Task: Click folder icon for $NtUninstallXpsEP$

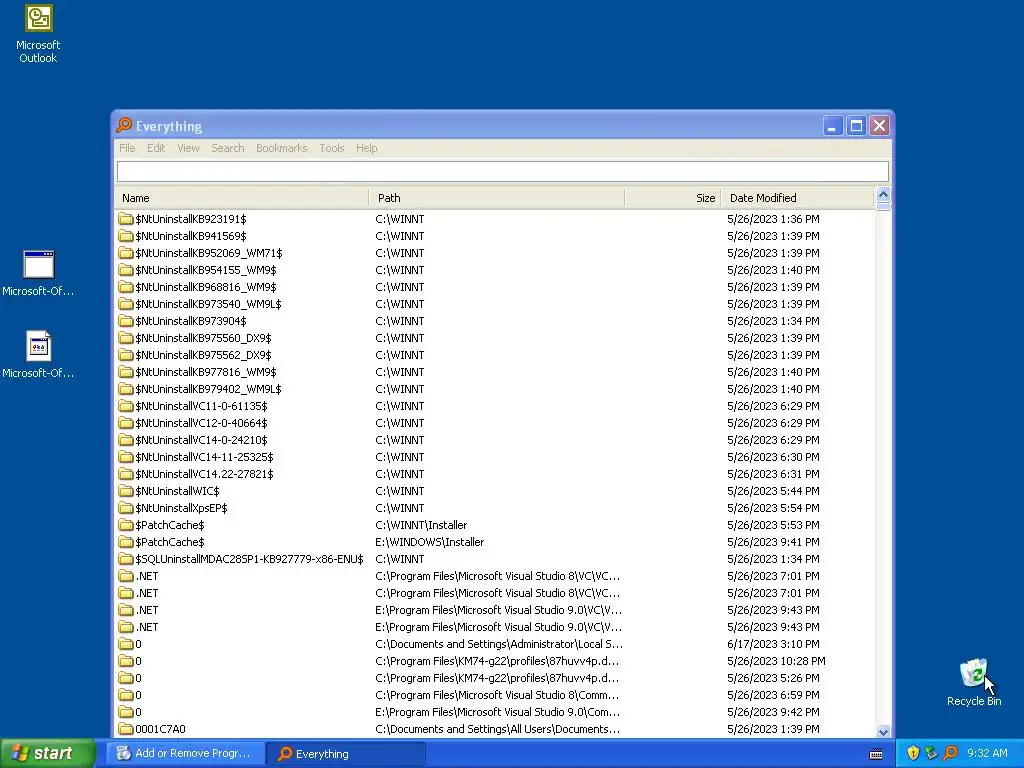Action: tap(125, 507)
